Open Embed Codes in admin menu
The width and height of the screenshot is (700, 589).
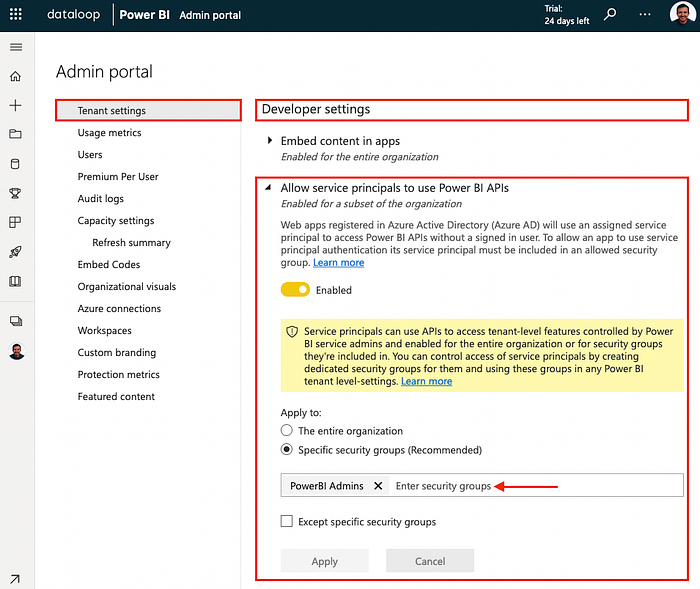tap(109, 264)
